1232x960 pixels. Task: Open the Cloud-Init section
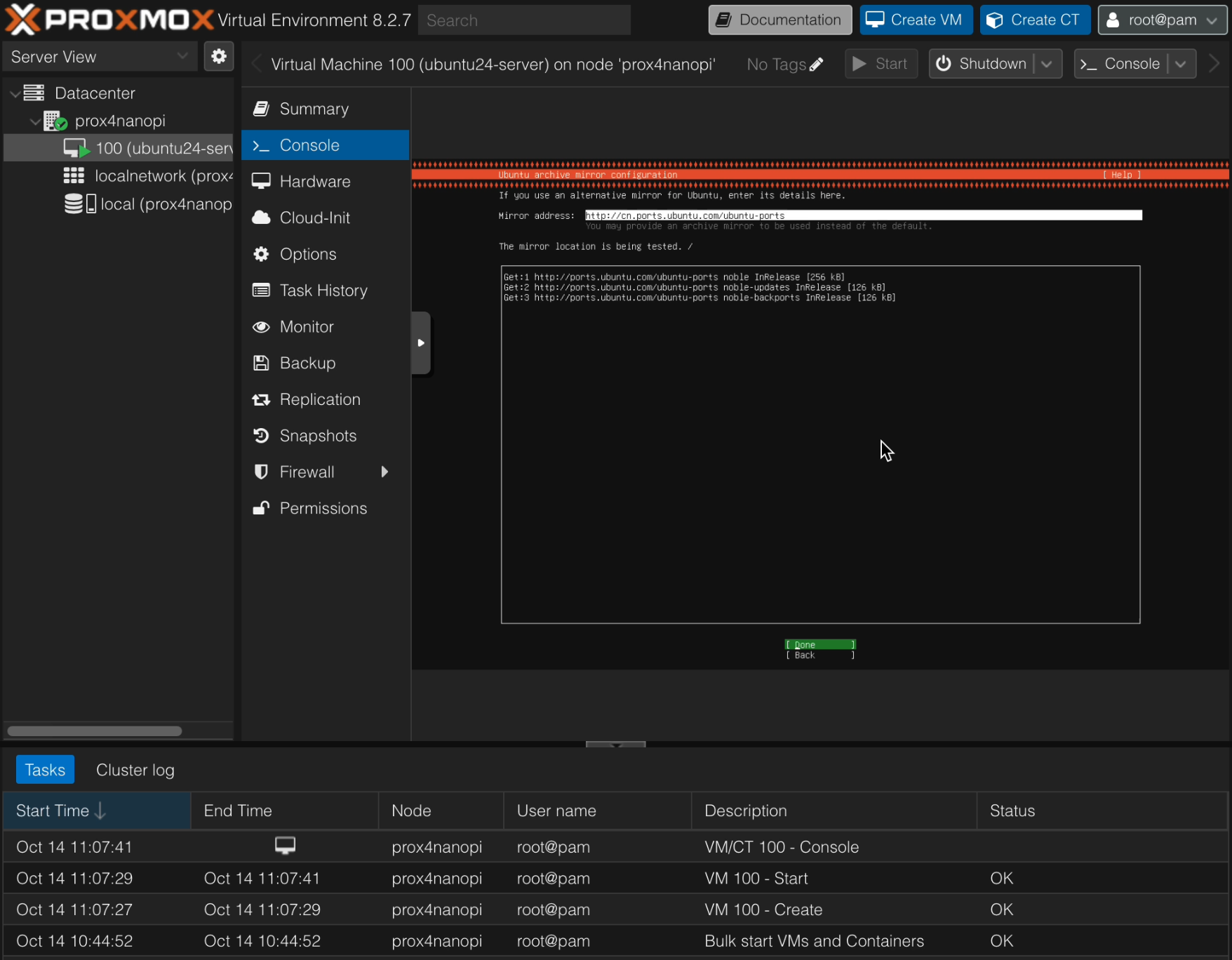click(x=314, y=218)
